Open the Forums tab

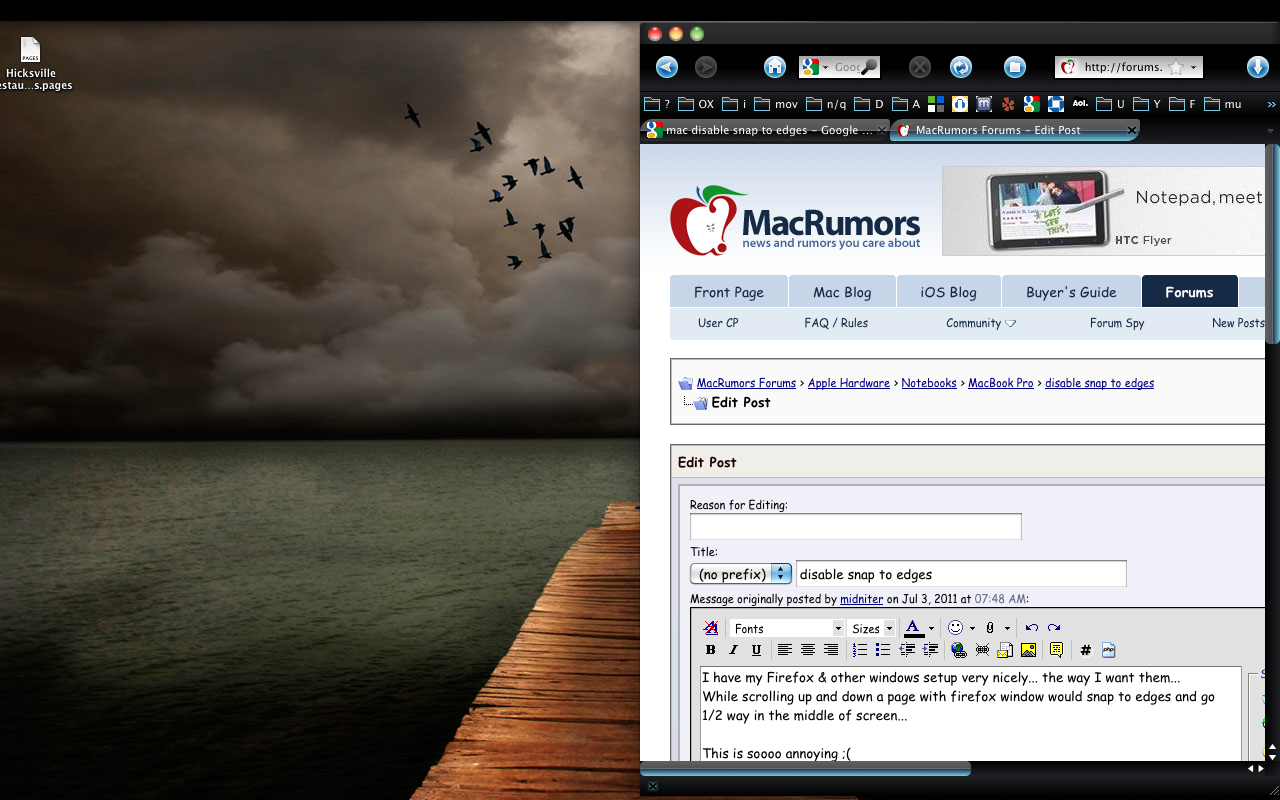click(1189, 292)
